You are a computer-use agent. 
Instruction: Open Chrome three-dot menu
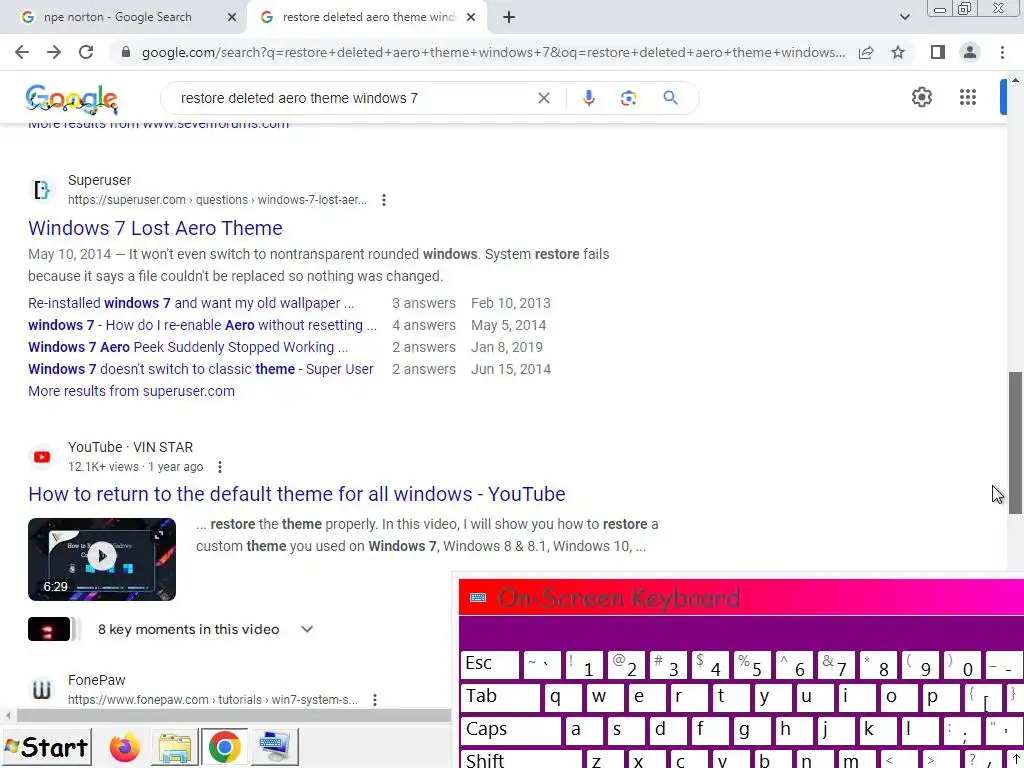(x=1002, y=52)
